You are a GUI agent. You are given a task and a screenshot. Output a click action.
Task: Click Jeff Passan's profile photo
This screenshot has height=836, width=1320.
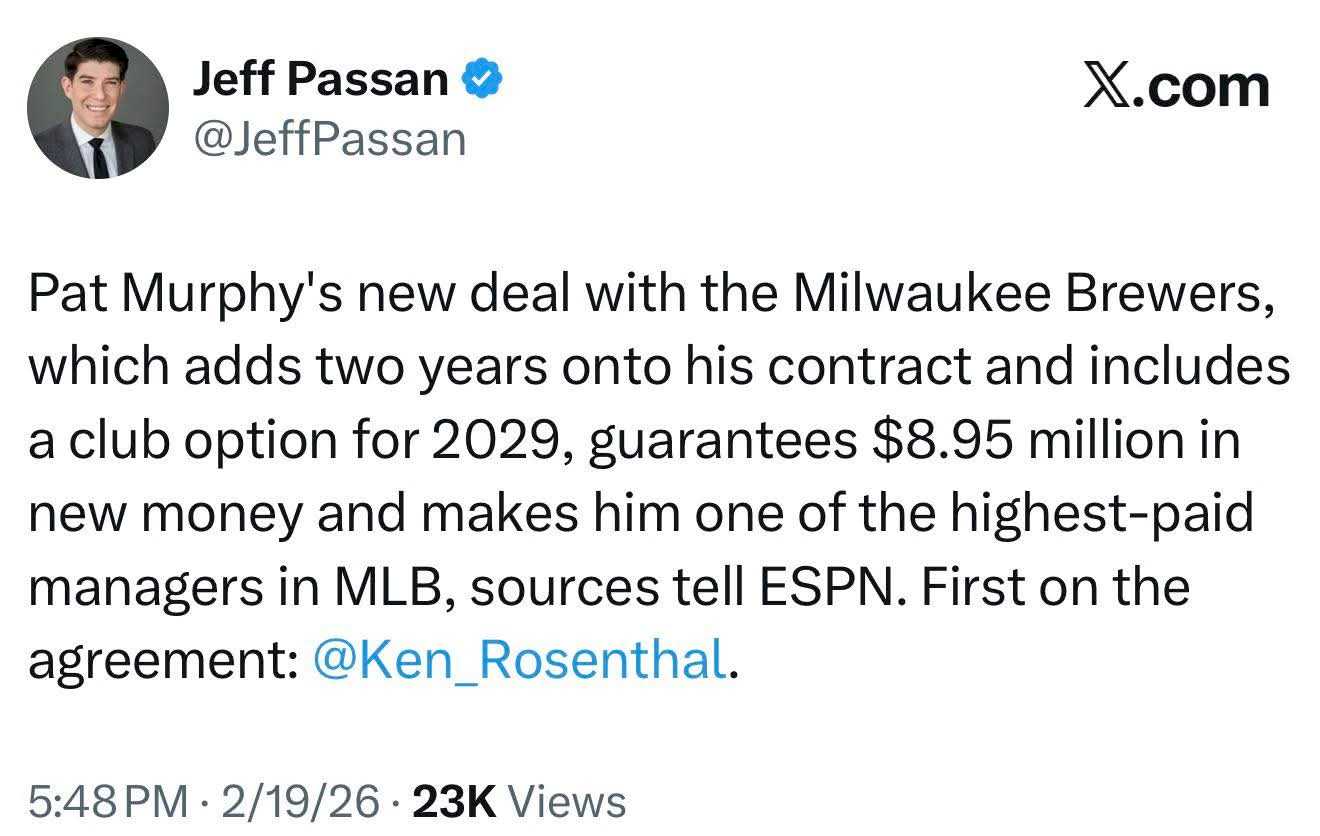pyautogui.click(x=98, y=108)
